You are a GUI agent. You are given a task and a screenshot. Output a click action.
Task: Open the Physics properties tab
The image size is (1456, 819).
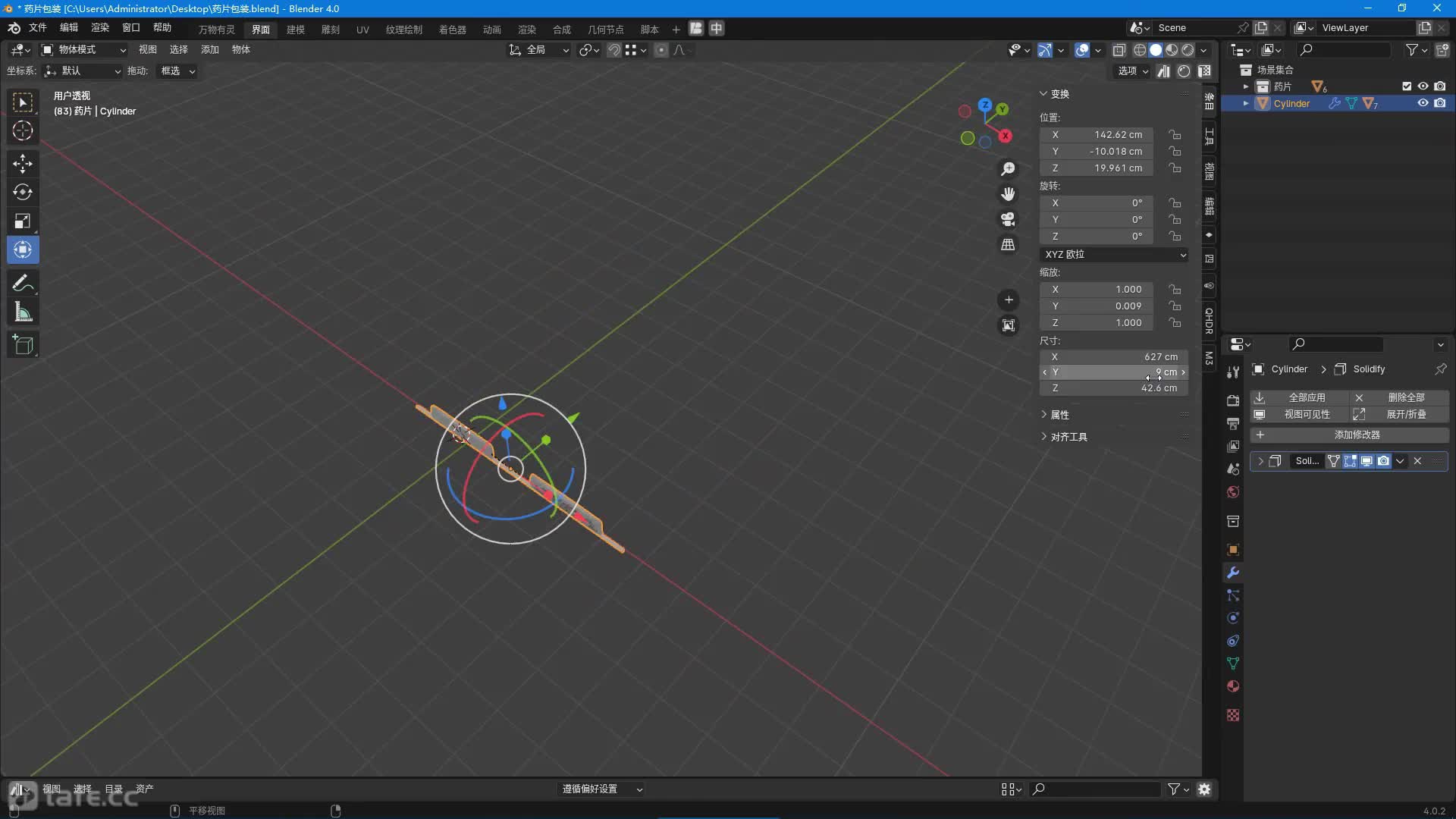pos(1233,617)
